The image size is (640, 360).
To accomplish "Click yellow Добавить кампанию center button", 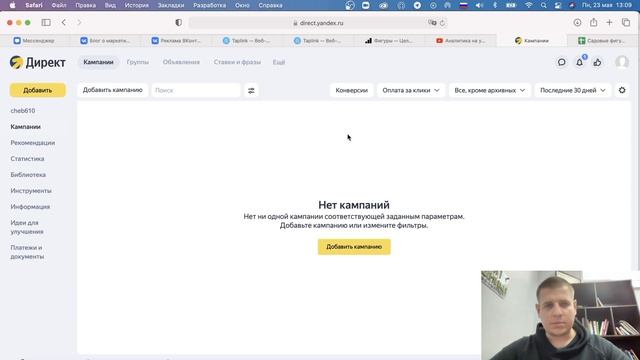I will [x=354, y=247].
